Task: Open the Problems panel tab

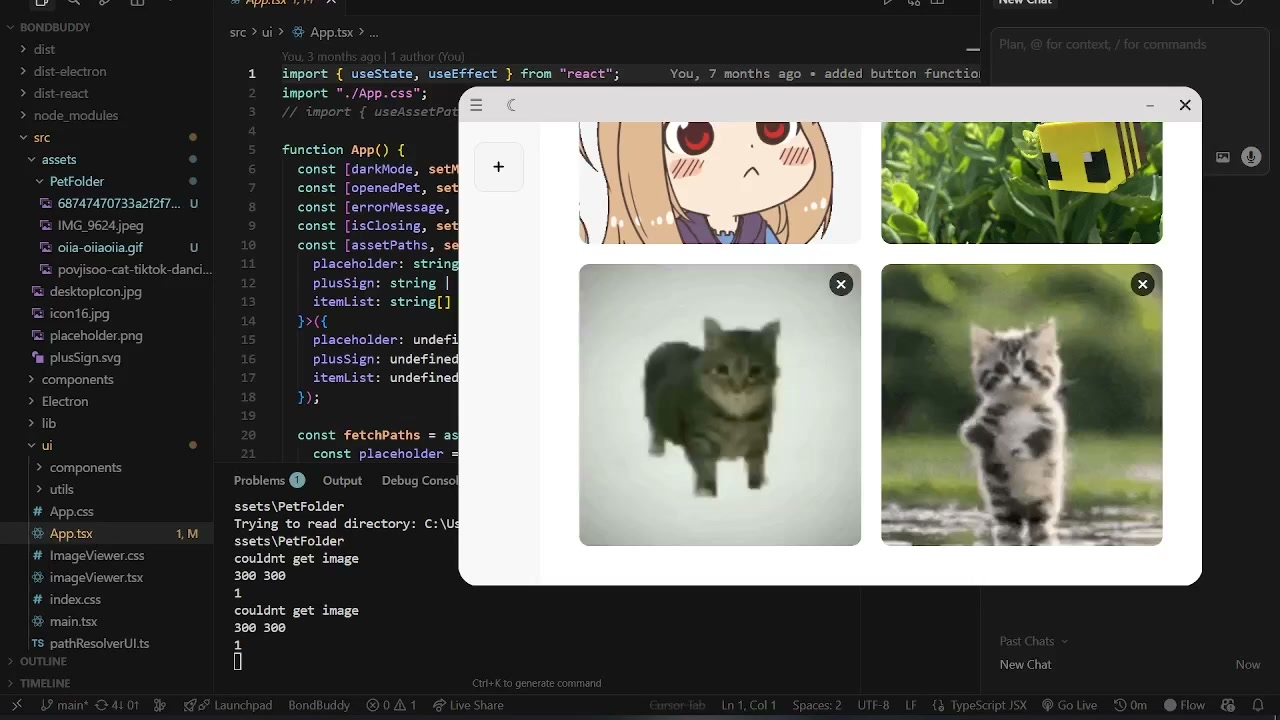Action: (260, 480)
